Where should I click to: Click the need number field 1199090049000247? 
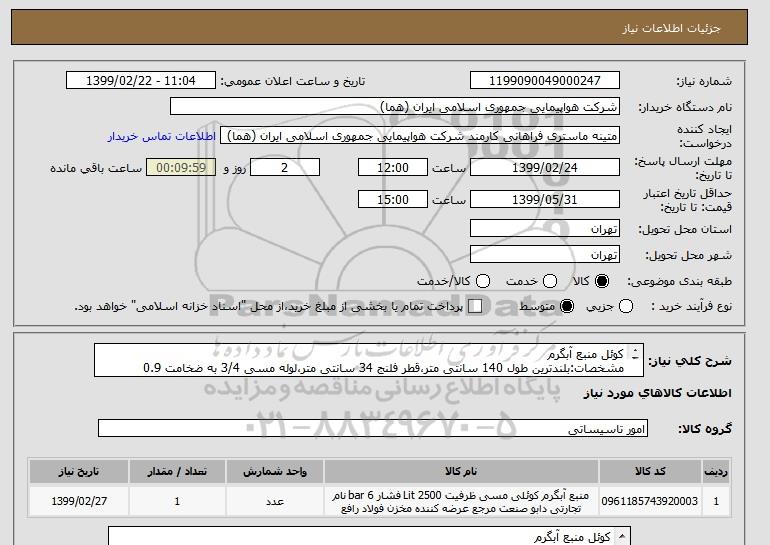coord(545,81)
